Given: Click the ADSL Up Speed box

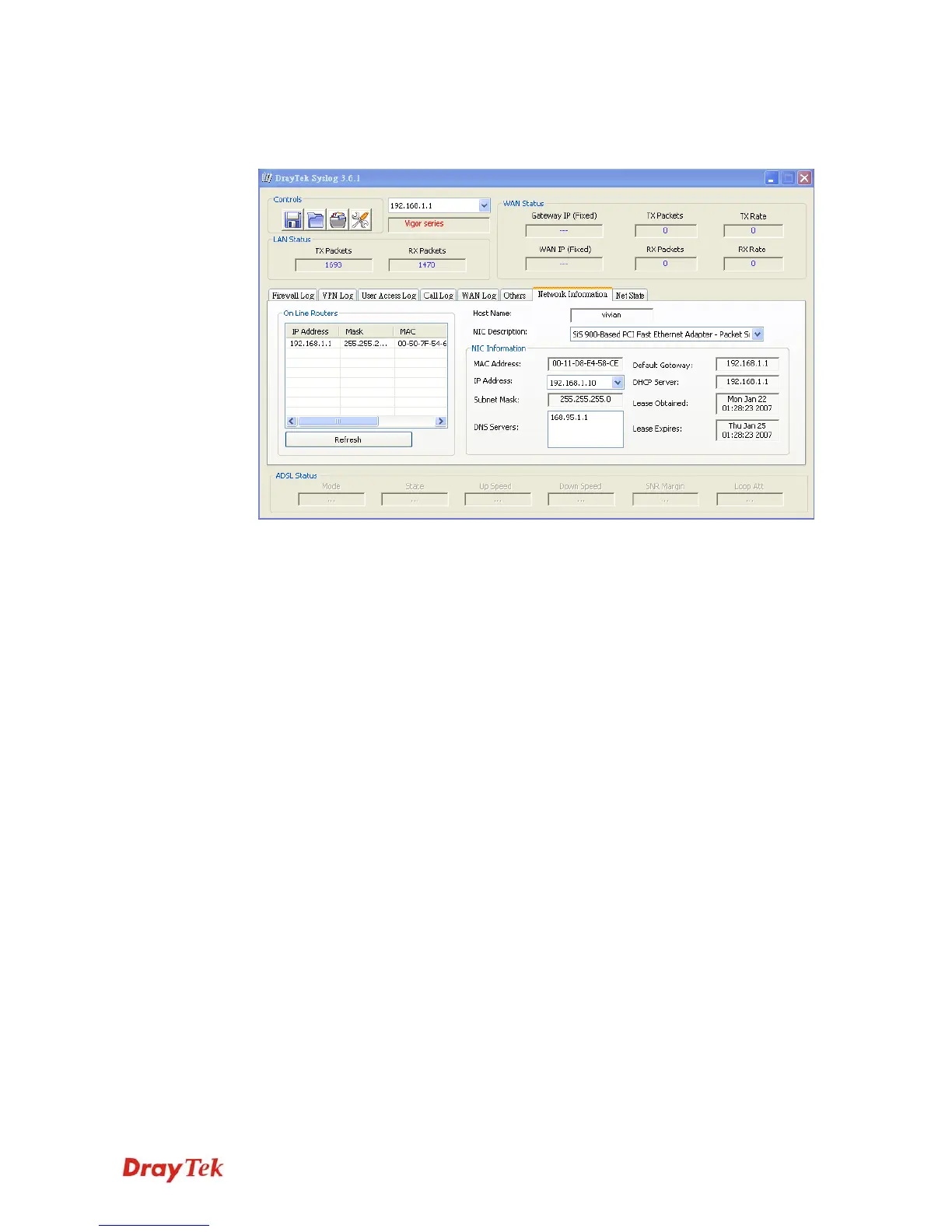Looking at the screenshot, I should coord(498,499).
